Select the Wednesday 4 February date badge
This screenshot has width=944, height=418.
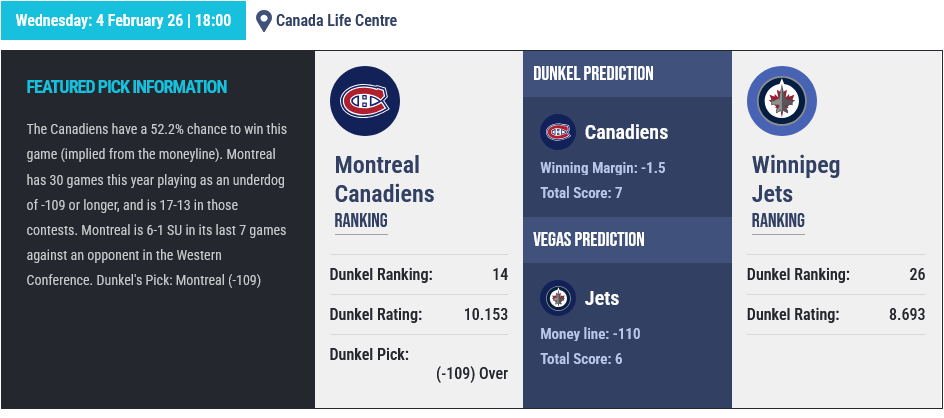coord(123,20)
